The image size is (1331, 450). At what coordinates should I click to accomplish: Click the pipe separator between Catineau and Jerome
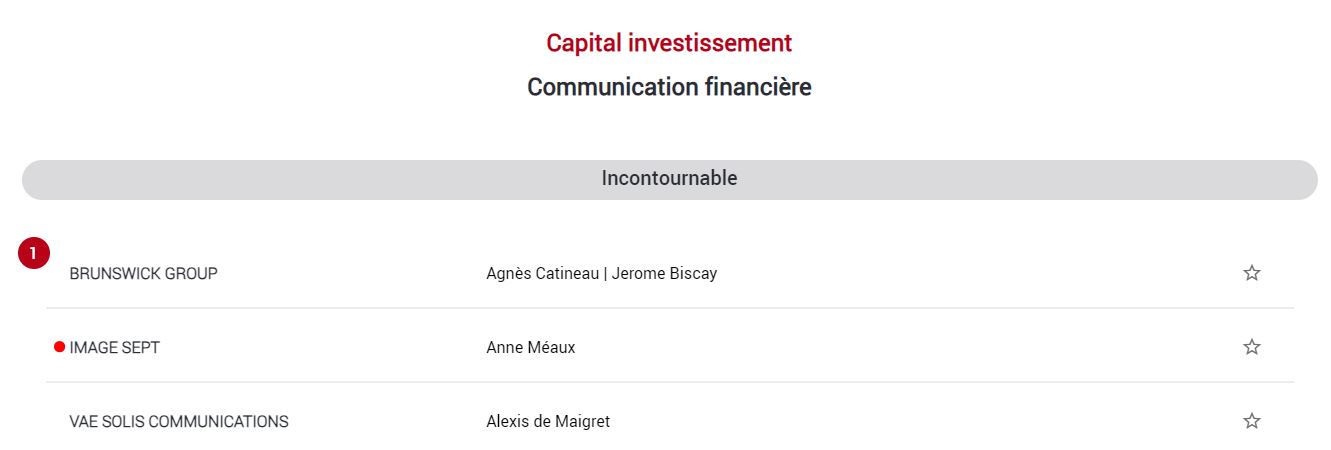pos(605,273)
